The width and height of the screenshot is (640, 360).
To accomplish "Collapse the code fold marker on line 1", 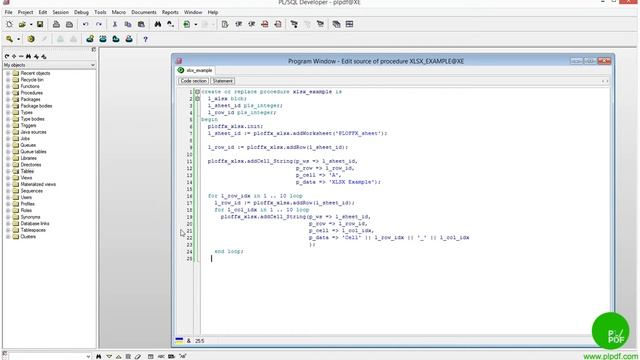I will pos(198,92).
